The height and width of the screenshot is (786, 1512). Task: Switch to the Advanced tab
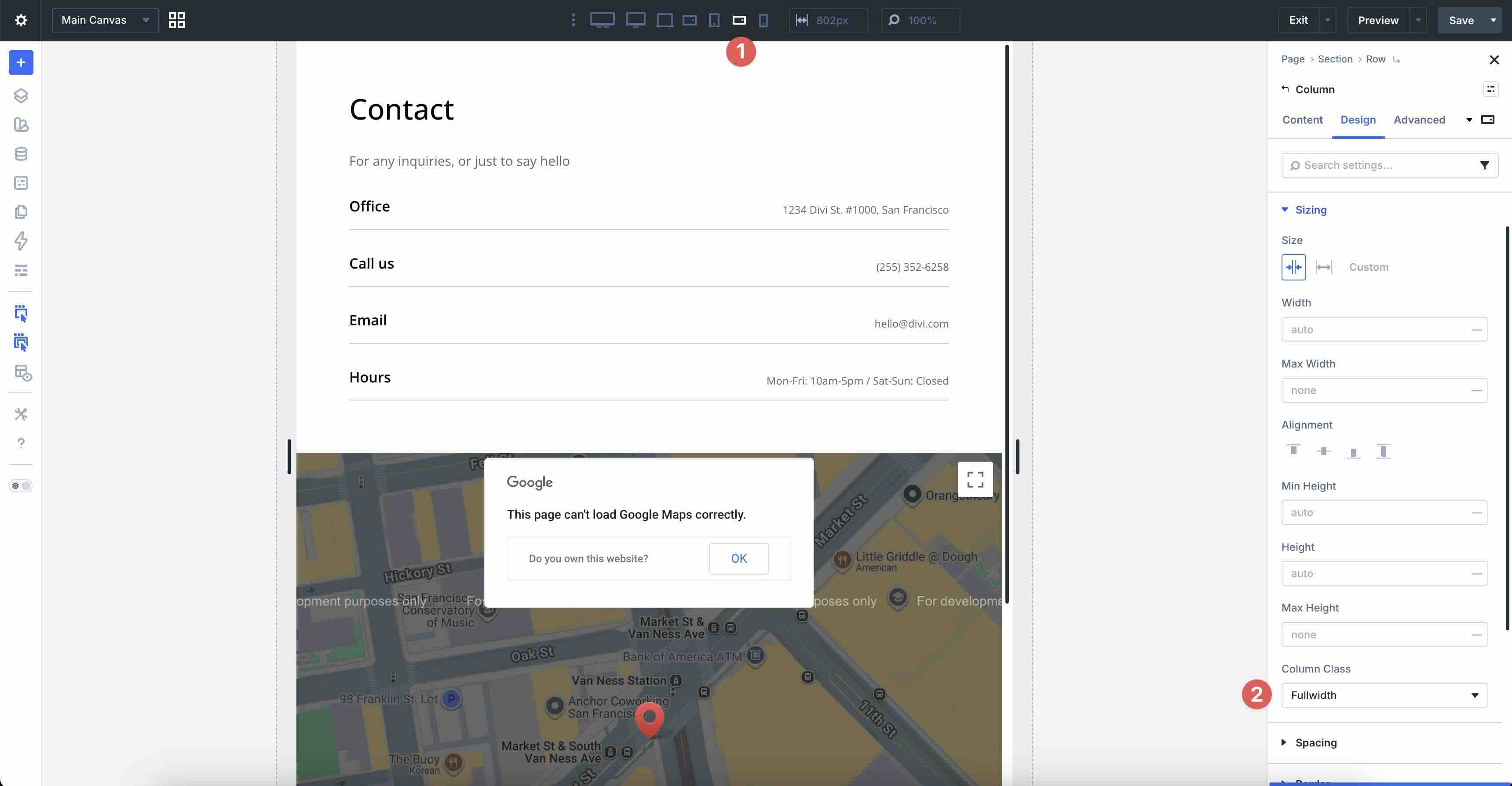click(1419, 120)
